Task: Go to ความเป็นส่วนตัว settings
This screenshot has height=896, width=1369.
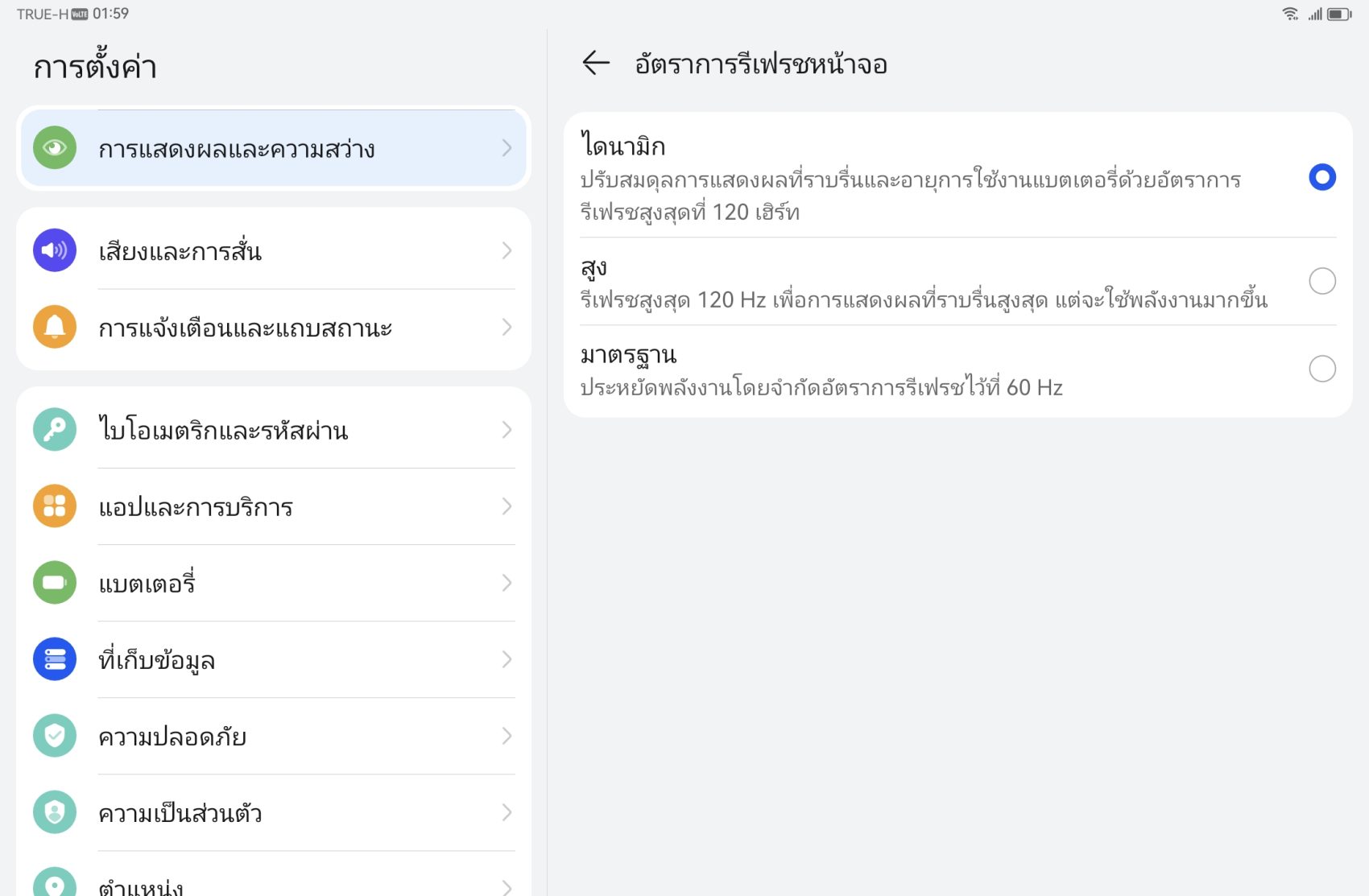Action: (274, 811)
